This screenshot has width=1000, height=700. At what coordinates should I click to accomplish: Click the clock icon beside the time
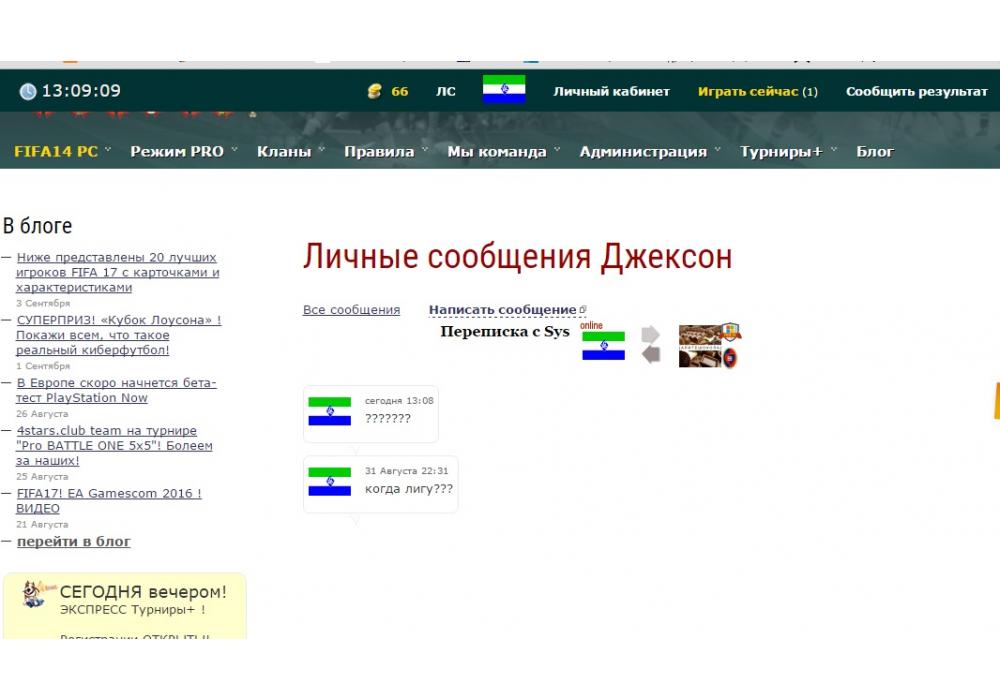(x=28, y=92)
